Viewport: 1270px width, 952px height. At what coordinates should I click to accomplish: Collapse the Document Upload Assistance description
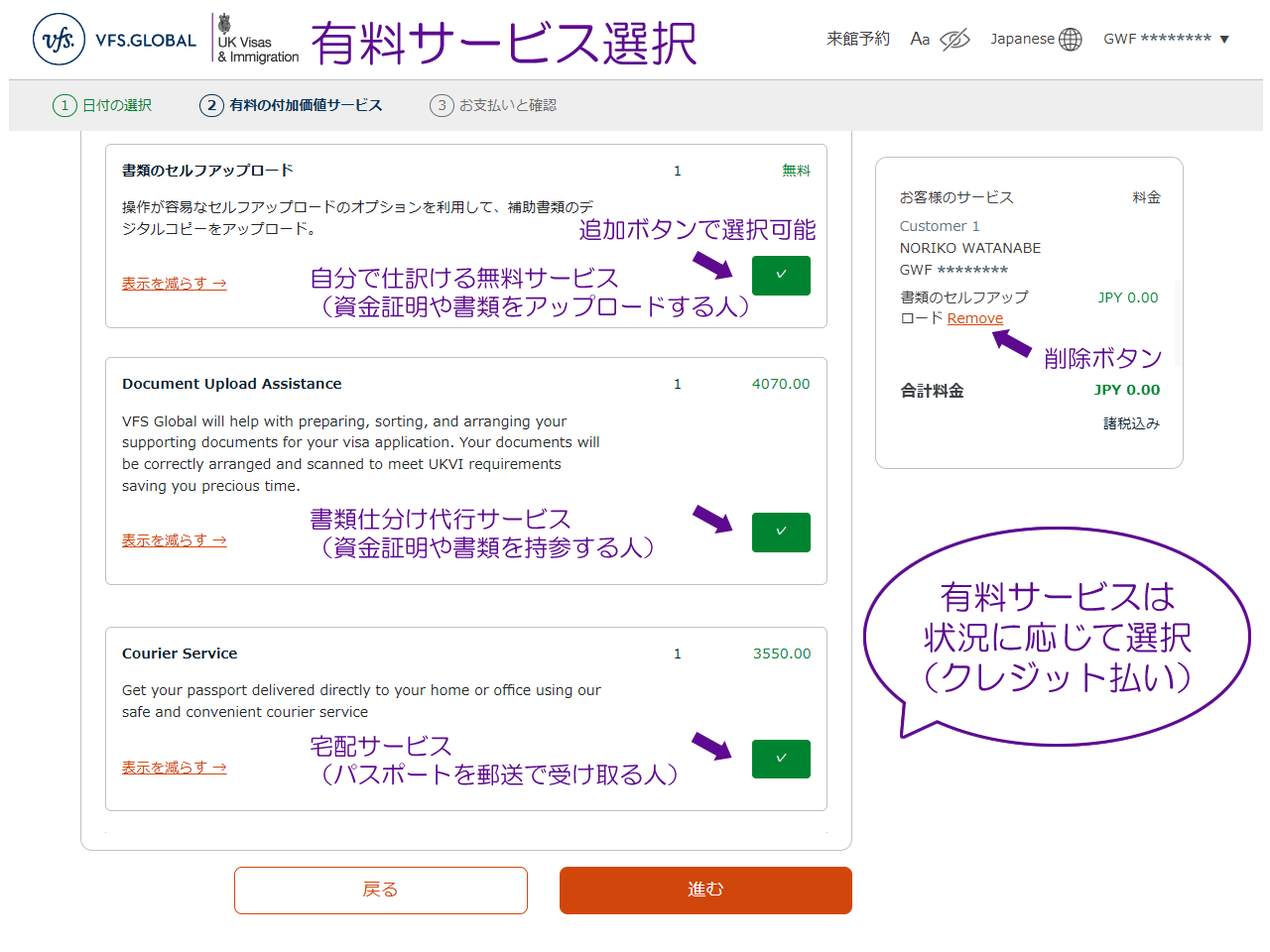point(174,540)
